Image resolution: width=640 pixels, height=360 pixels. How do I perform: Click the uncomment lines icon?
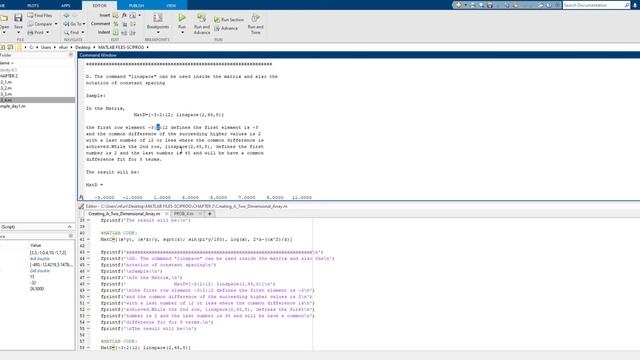(x=124, y=24)
